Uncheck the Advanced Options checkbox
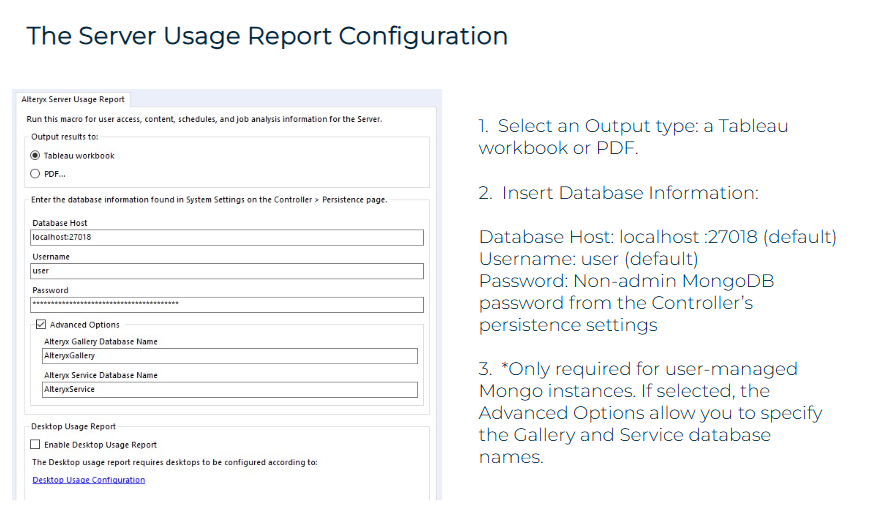This screenshot has height=509, width=871. [x=39, y=324]
